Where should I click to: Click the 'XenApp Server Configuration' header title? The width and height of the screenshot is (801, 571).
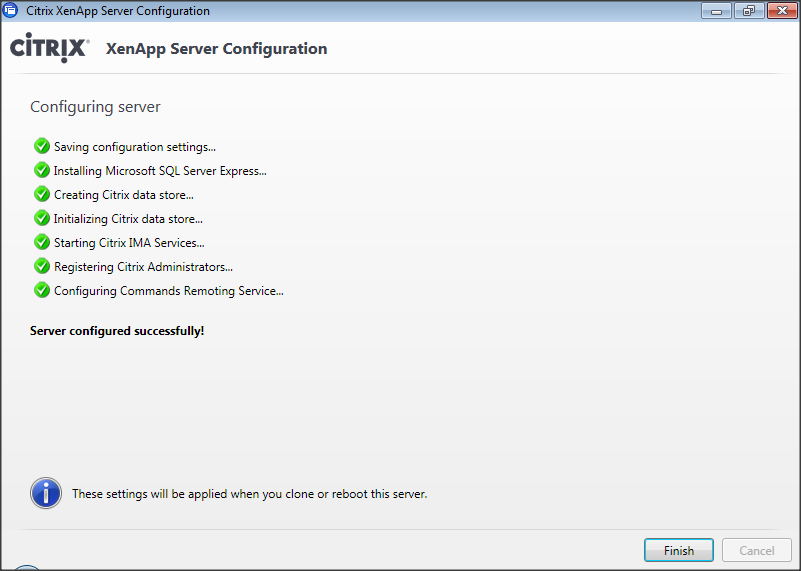pos(216,49)
